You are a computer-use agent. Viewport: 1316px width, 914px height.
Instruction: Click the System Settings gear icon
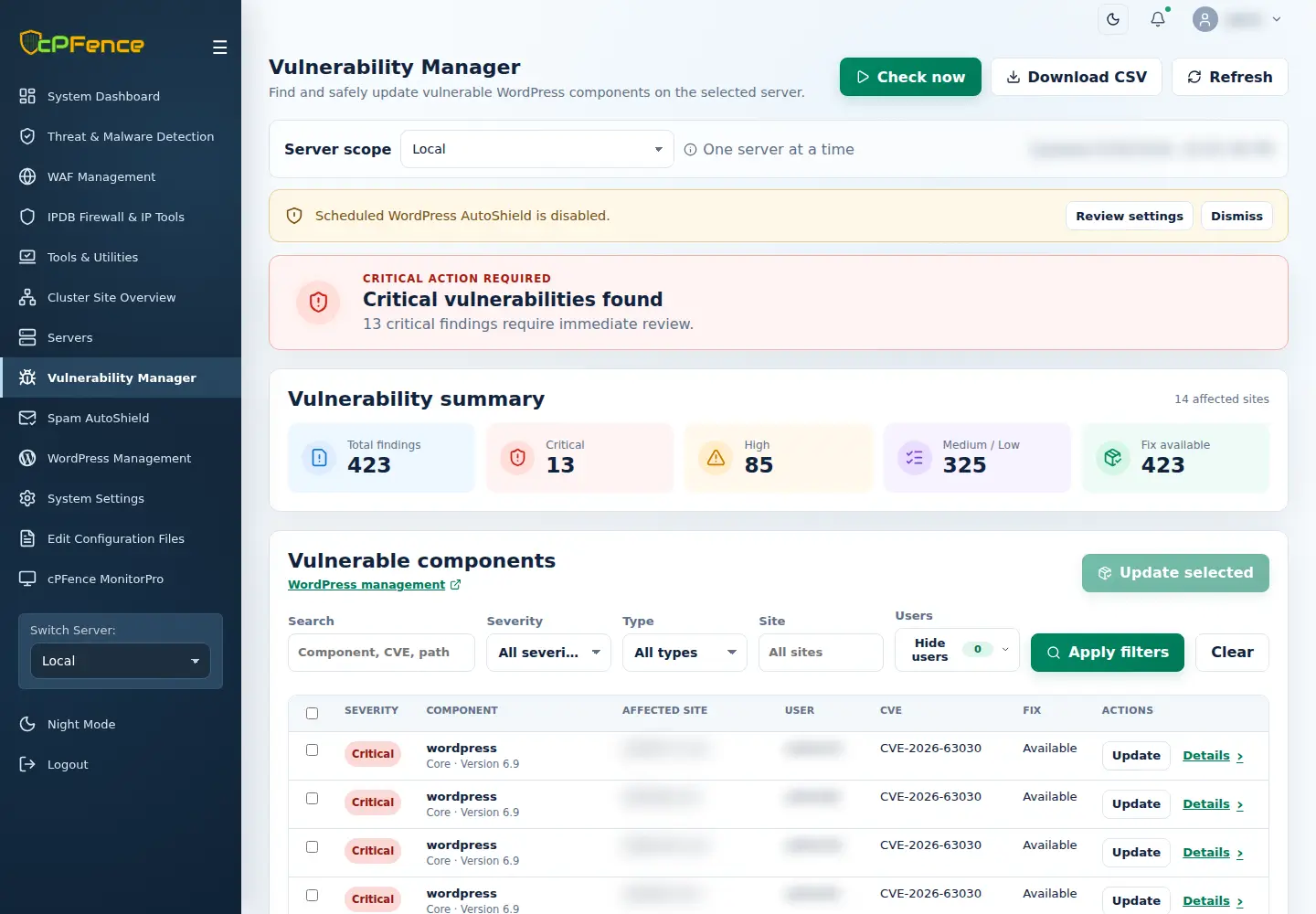coord(27,498)
